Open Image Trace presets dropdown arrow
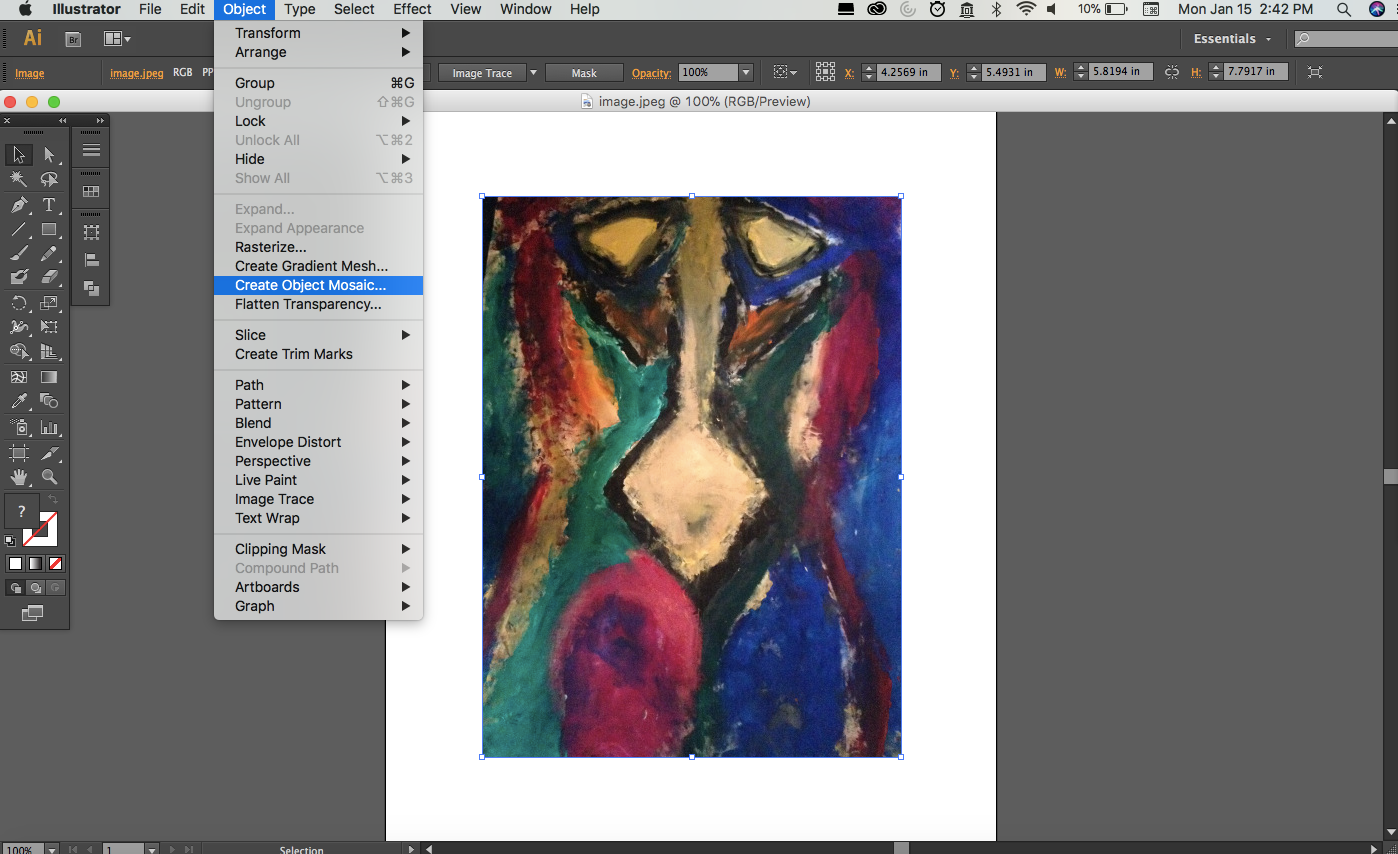The width and height of the screenshot is (1398, 854). pyautogui.click(x=533, y=73)
